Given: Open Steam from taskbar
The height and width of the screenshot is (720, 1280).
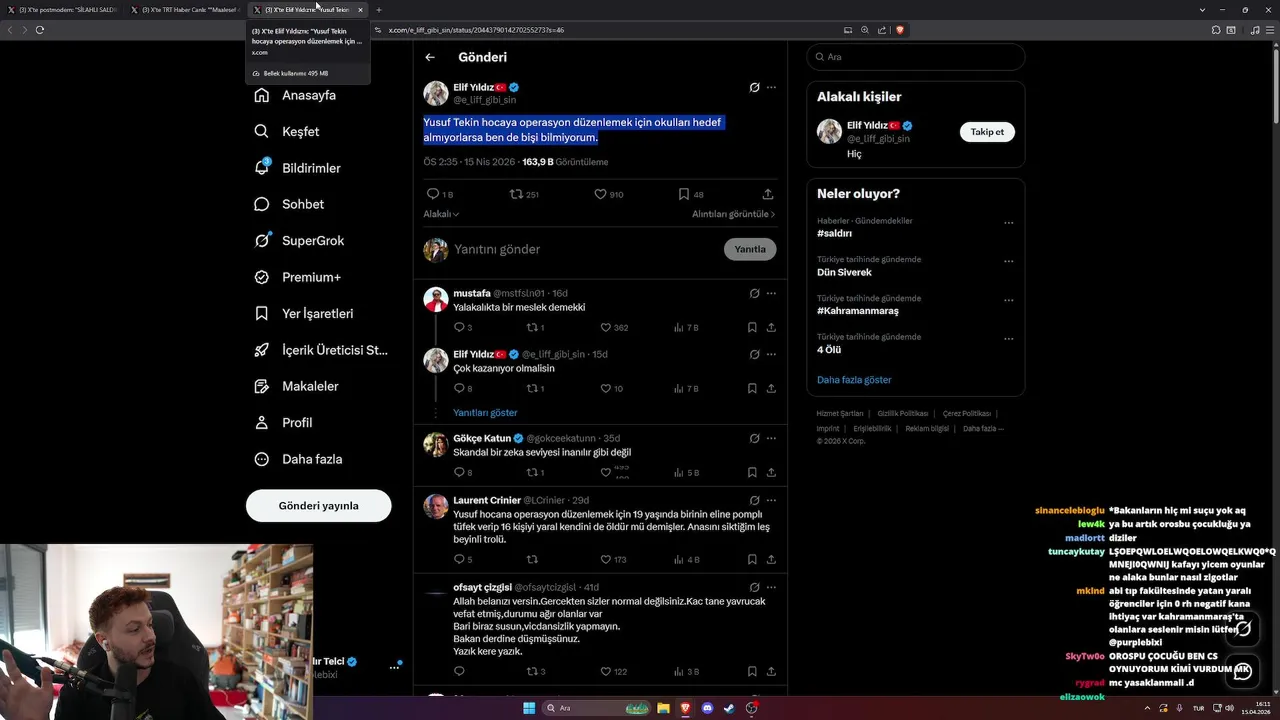Looking at the screenshot, I should (x=729, y=708).
